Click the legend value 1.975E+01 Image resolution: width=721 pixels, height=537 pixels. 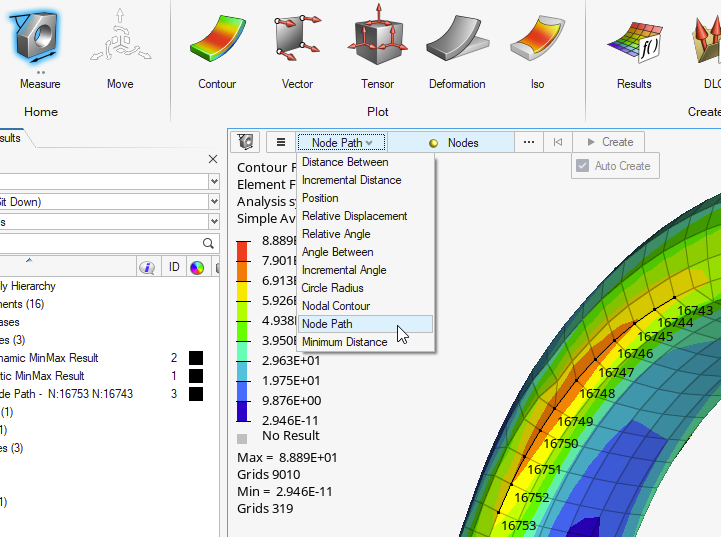tap(291, 381)
